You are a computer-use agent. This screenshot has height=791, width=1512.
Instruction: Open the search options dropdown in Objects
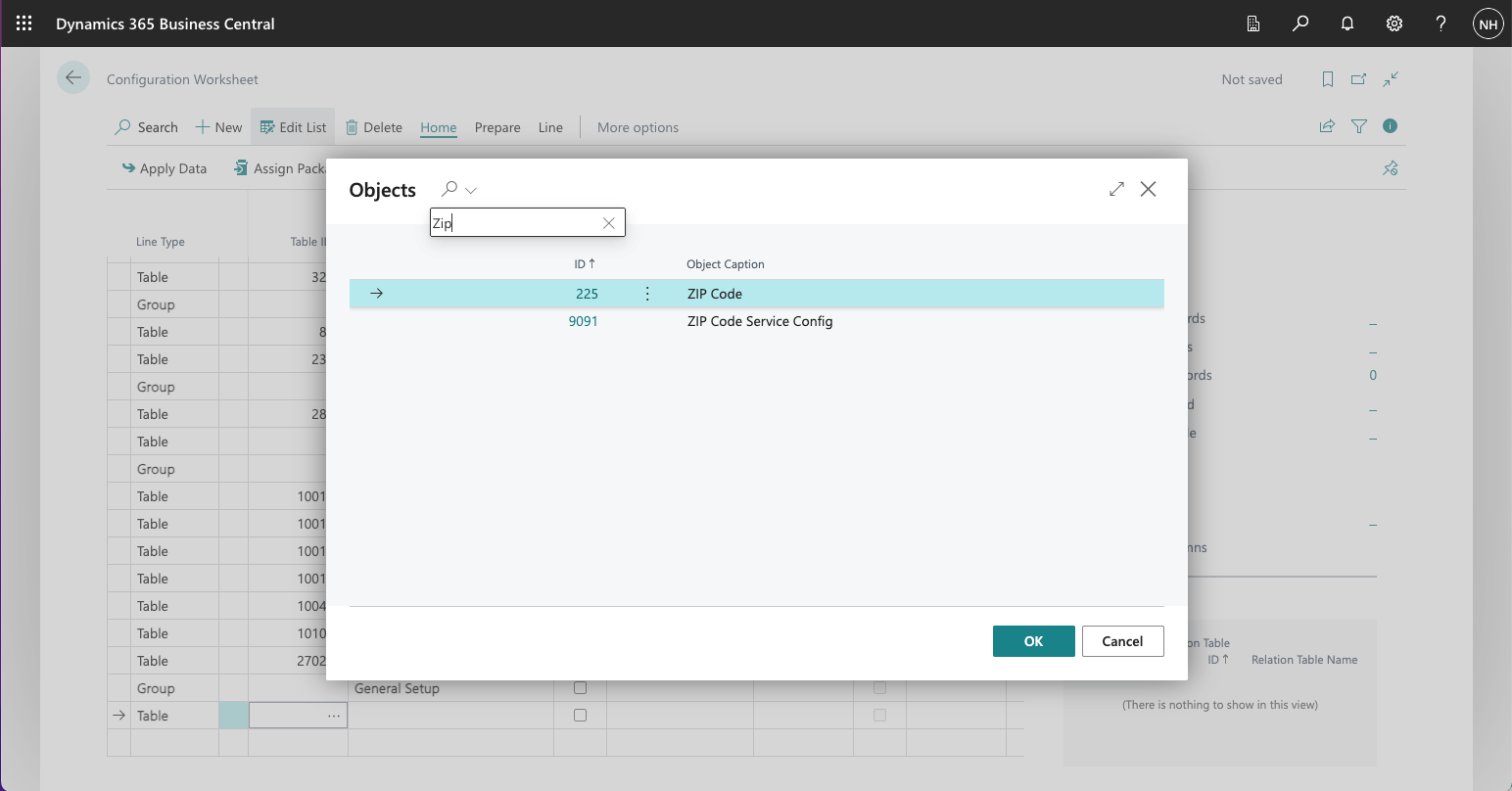pos(470,190)
